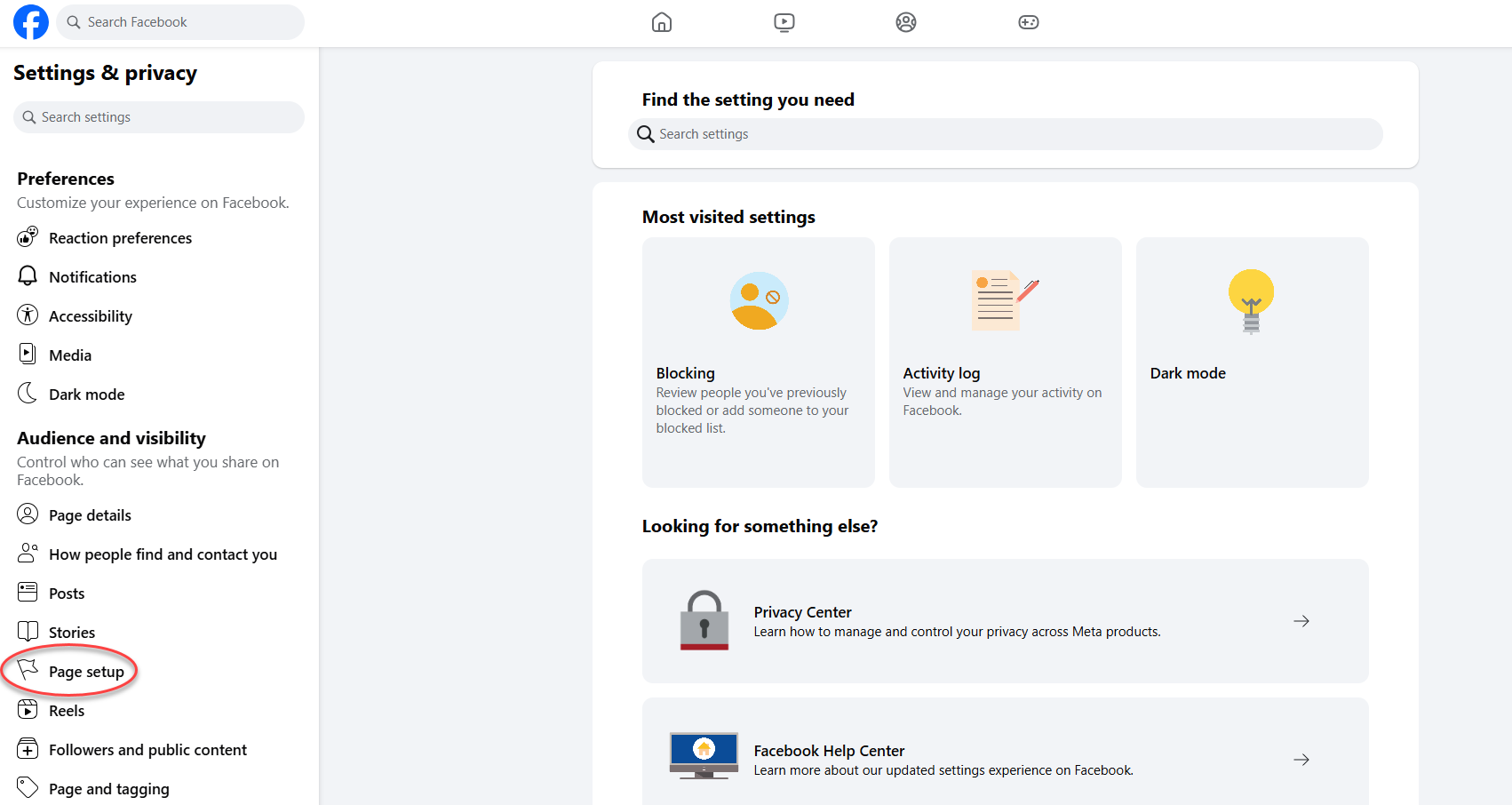This screenshot has height=805, width=1512.
Task: Open the Video tab icon
Action: coord(784,22)
